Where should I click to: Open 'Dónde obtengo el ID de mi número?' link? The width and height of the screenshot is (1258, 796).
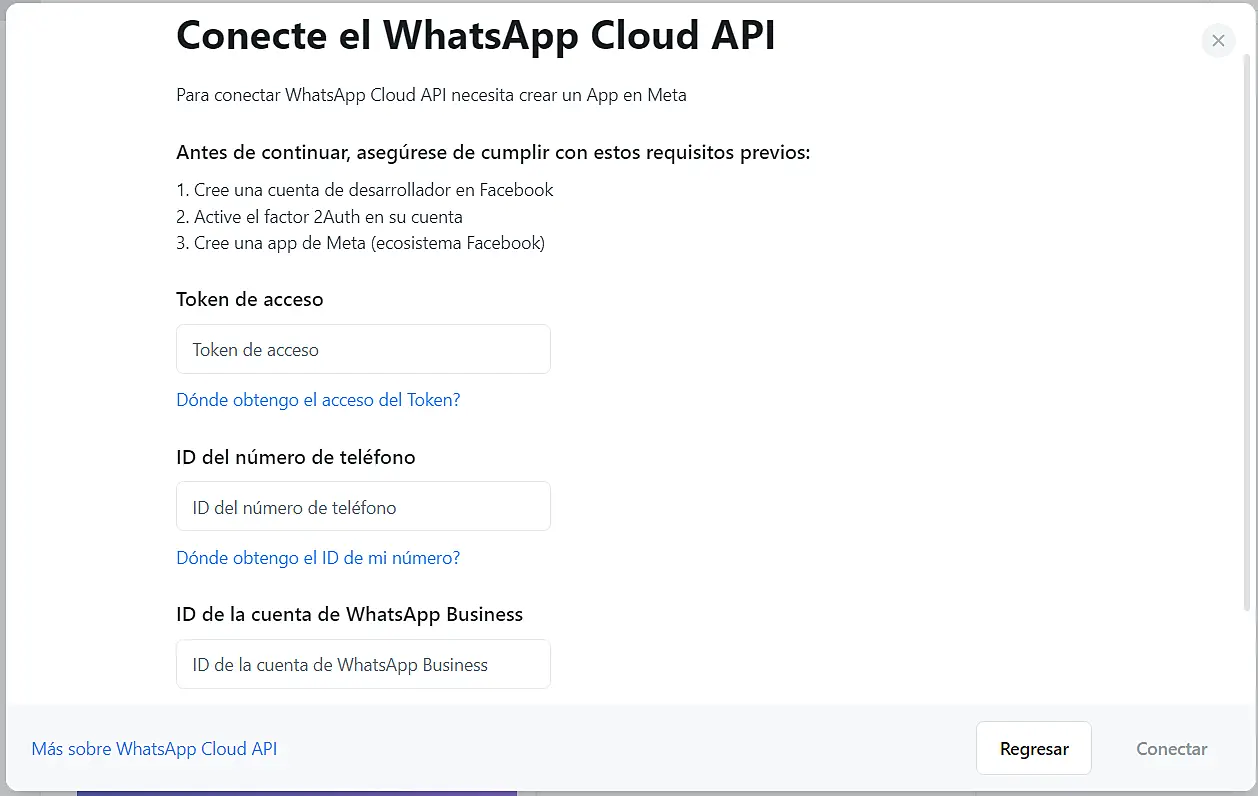[318, 558]
